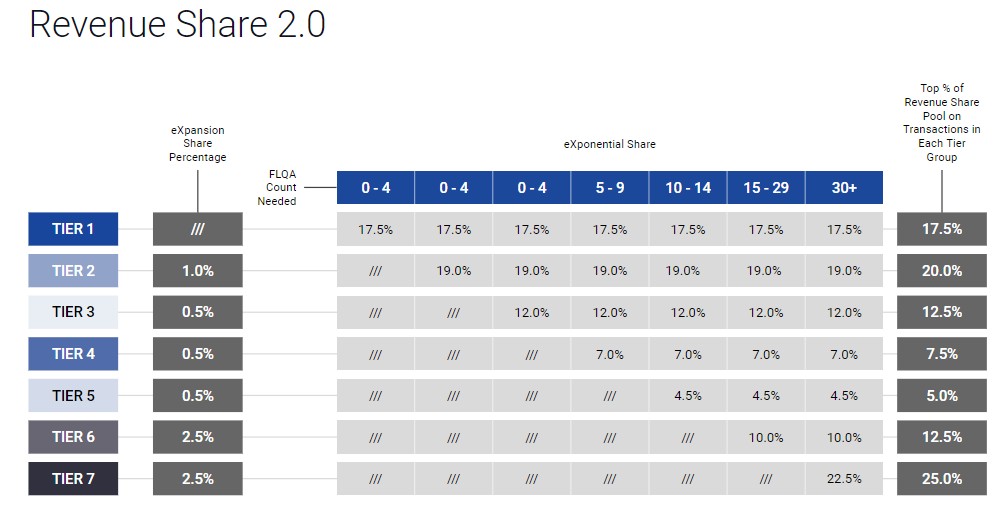Click the 22.5% cell in Tier 7 row

point(844,479)
